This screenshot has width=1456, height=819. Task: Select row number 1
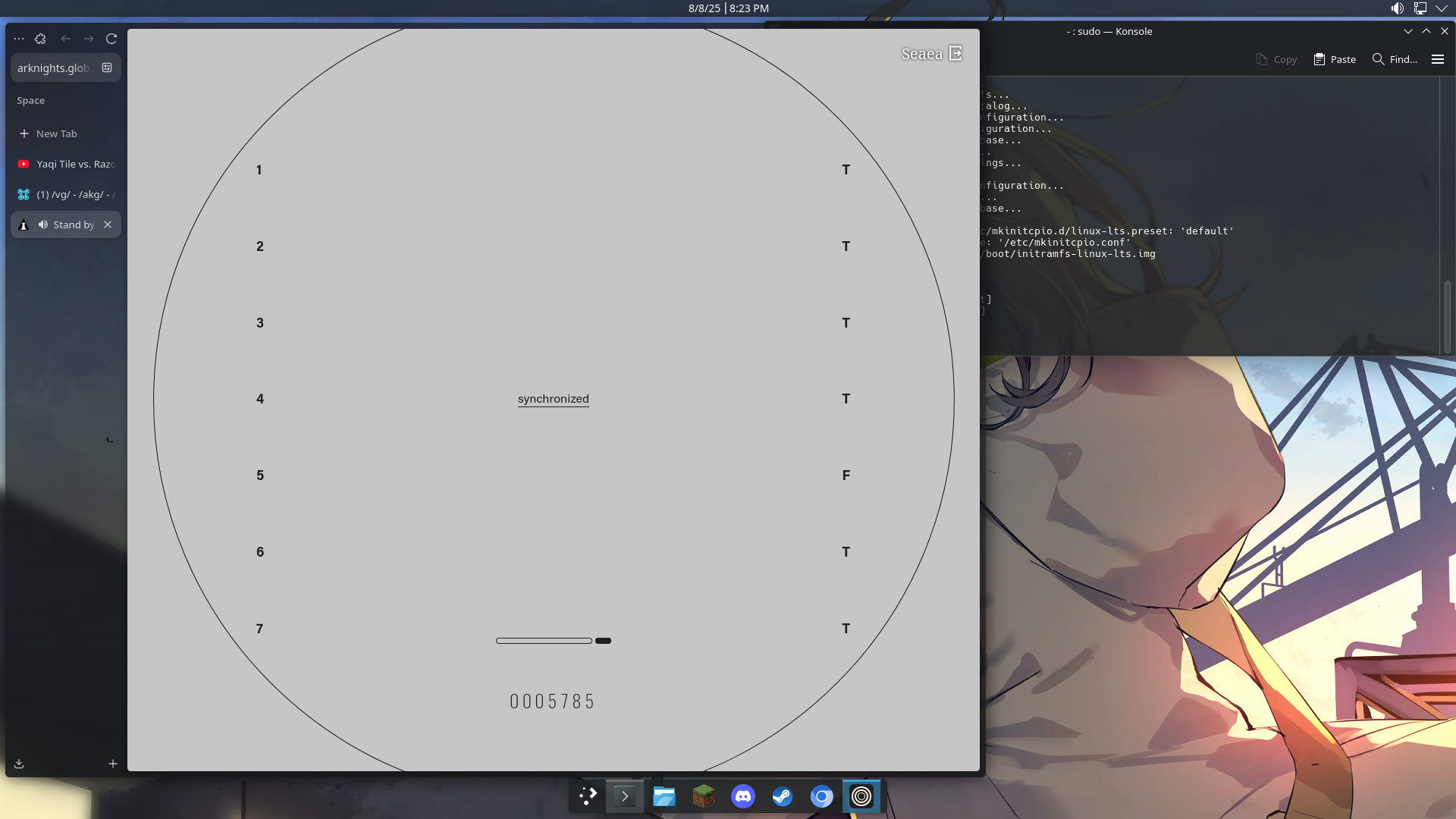pos(259,170)
